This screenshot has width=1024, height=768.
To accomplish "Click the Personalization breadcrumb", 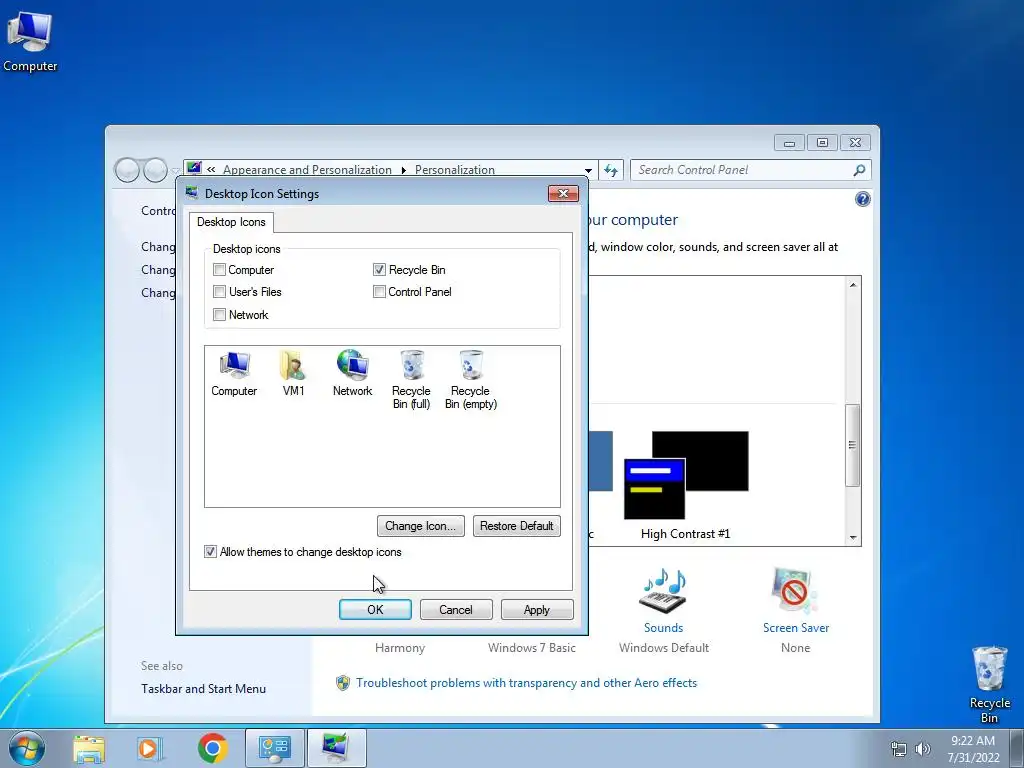I will click(455, 170).
